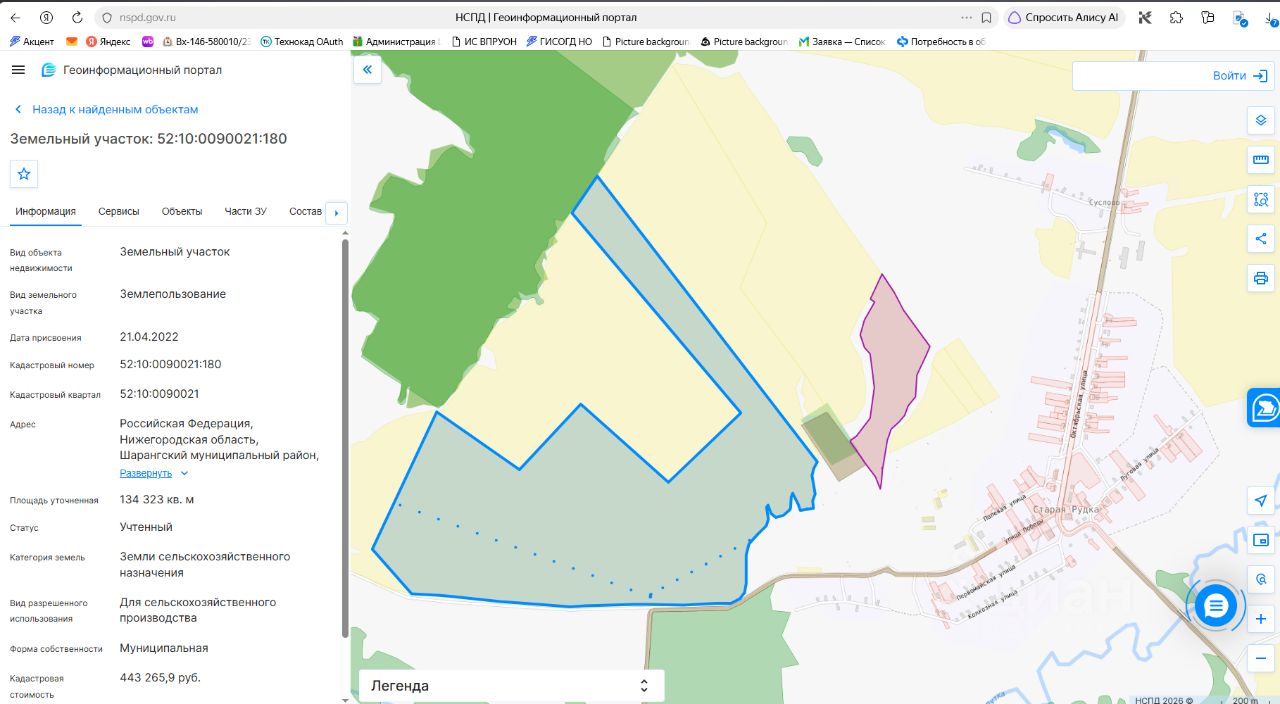Open the Части ЗУ tab
The image size is (1280, 704).
pos(245,211)
